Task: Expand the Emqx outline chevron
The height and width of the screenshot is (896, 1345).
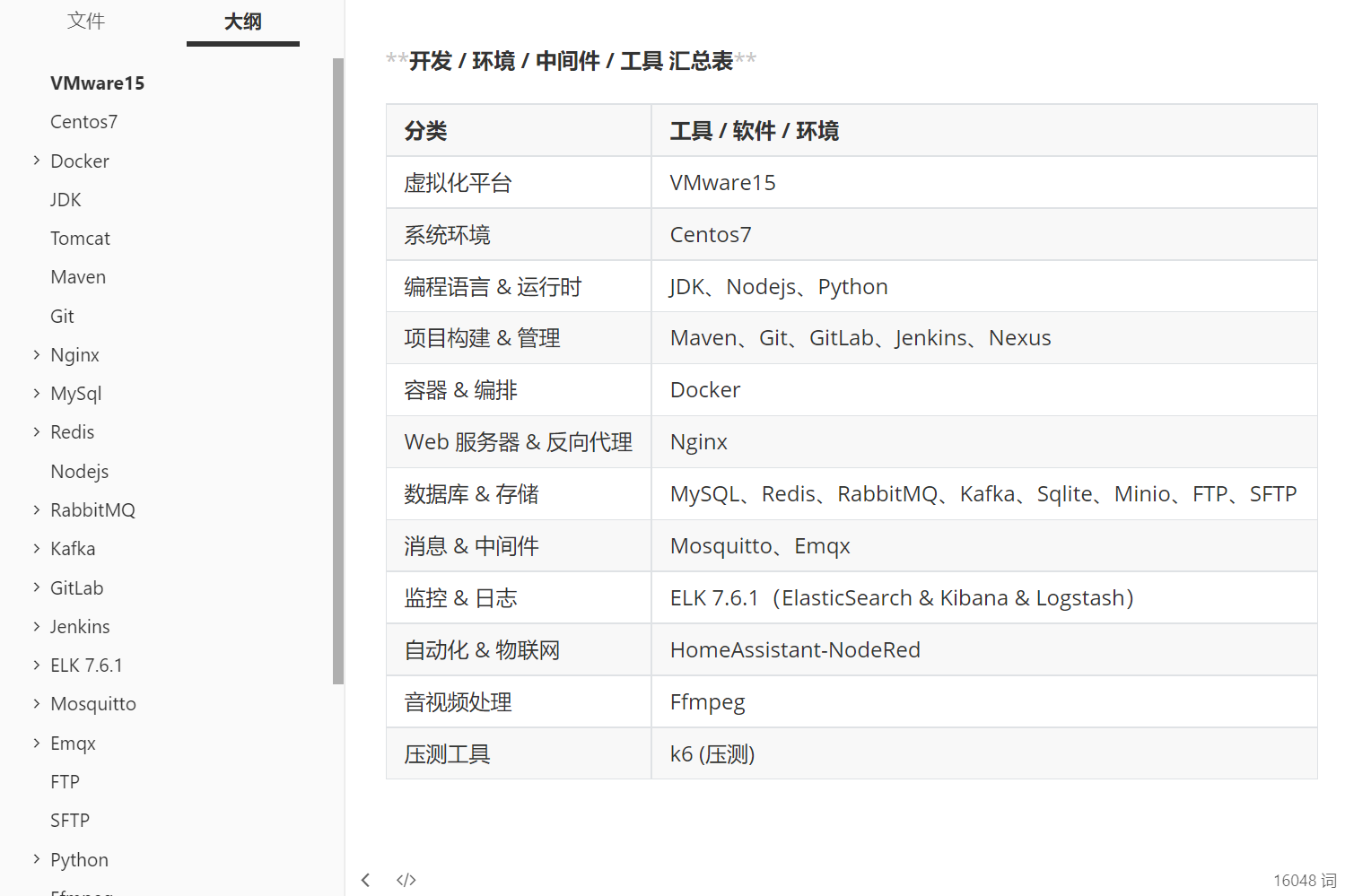Action: pyautogui.click(x=37, y=743)
